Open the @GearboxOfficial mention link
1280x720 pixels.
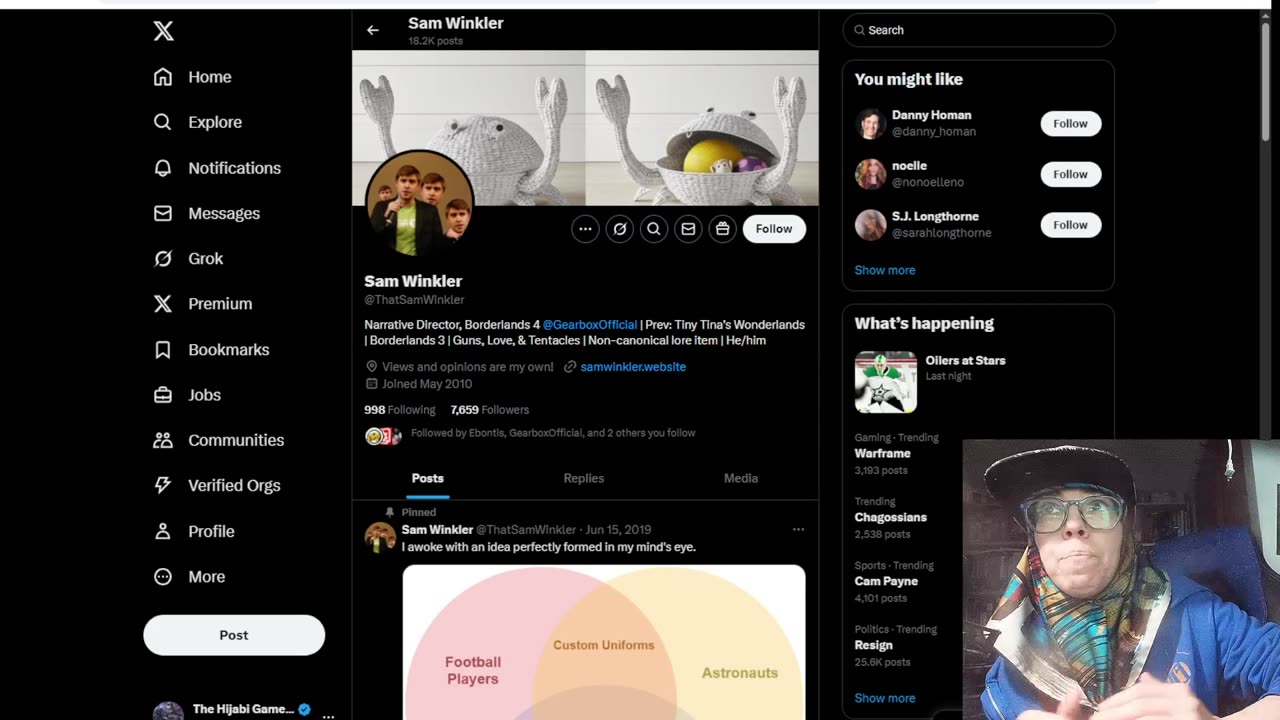point(590,325)
